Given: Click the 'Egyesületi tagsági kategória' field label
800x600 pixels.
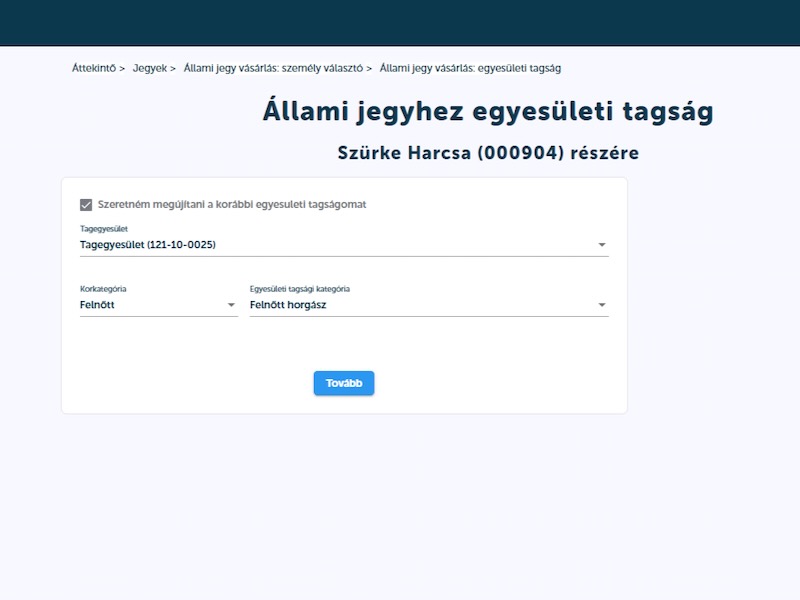Looking at the screenshot, I should (x=300, y=289).
